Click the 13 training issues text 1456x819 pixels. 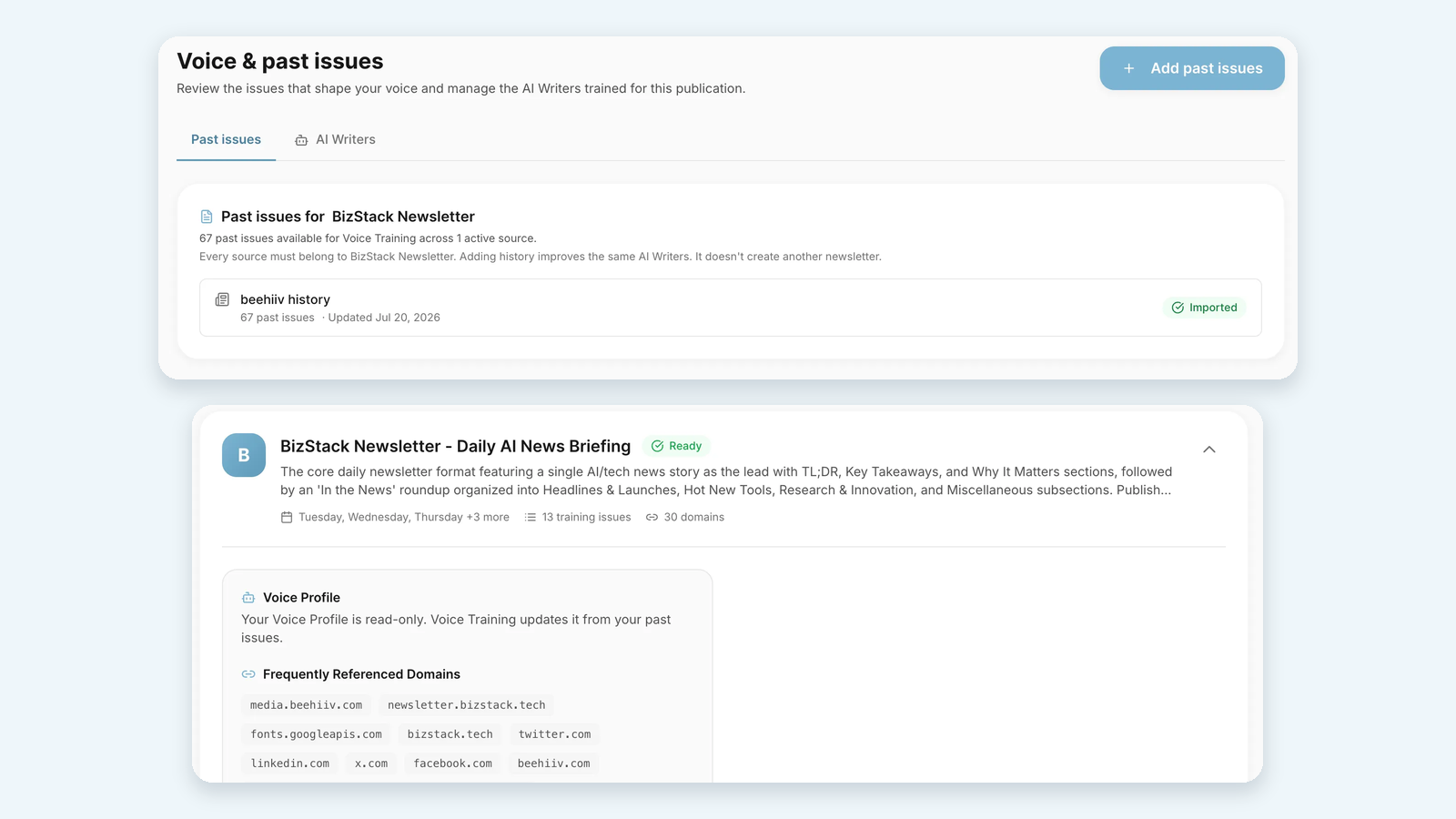point(586,517)
